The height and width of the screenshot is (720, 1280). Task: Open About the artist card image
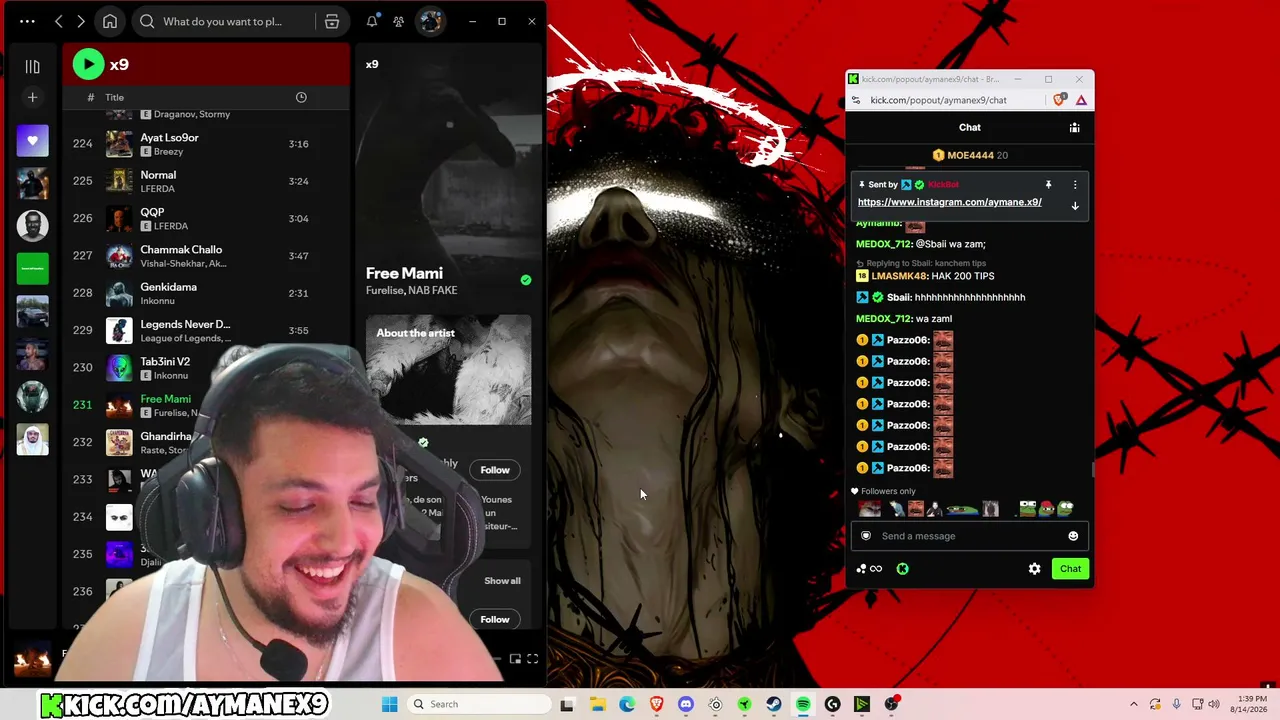448,369
